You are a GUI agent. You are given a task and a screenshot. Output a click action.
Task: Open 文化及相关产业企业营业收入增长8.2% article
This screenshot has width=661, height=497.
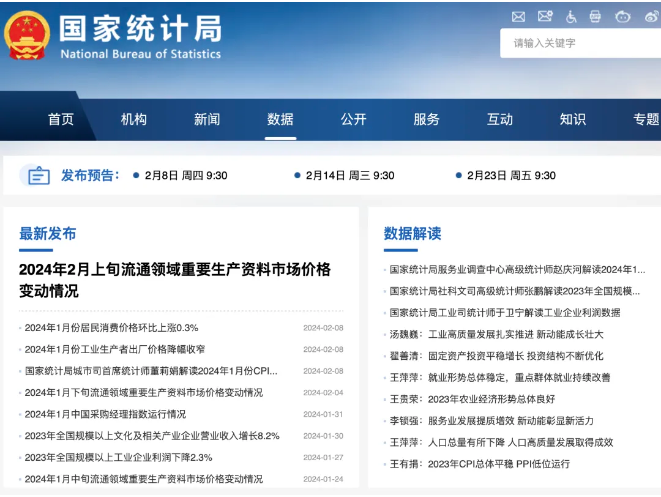152,436
